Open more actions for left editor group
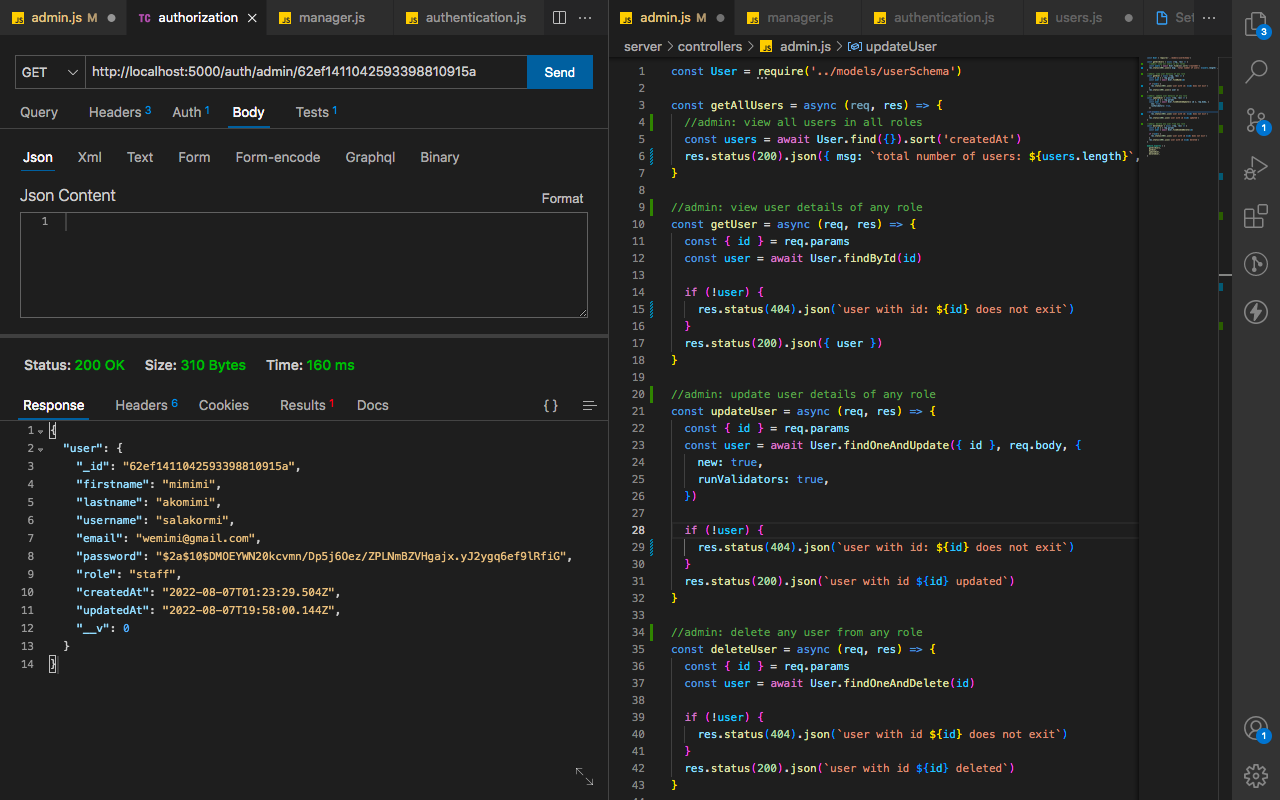 (x=586, y=18)
